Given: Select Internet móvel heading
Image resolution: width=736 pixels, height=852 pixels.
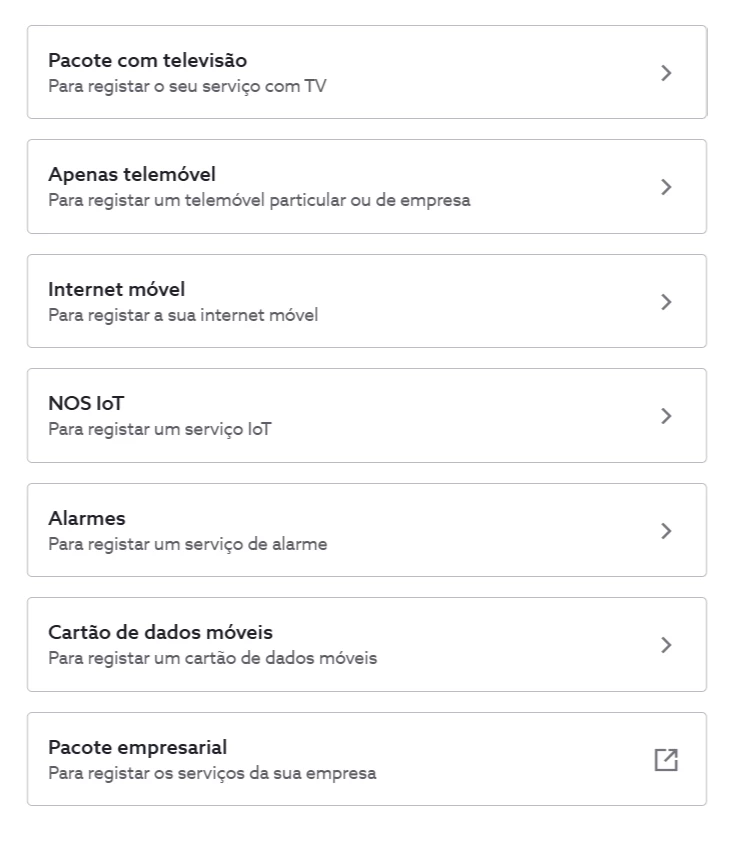Looking at the screenshot, I should tap(117, 289).
